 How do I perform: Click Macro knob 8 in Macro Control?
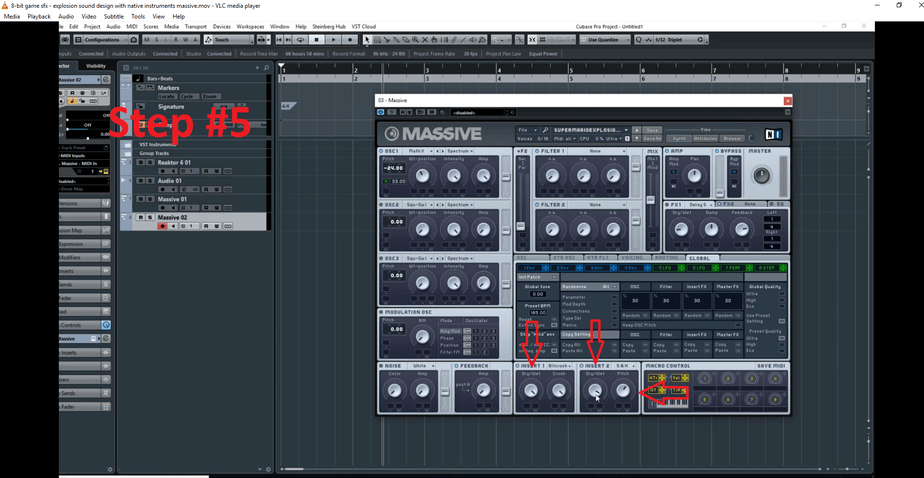coord(776,400)
